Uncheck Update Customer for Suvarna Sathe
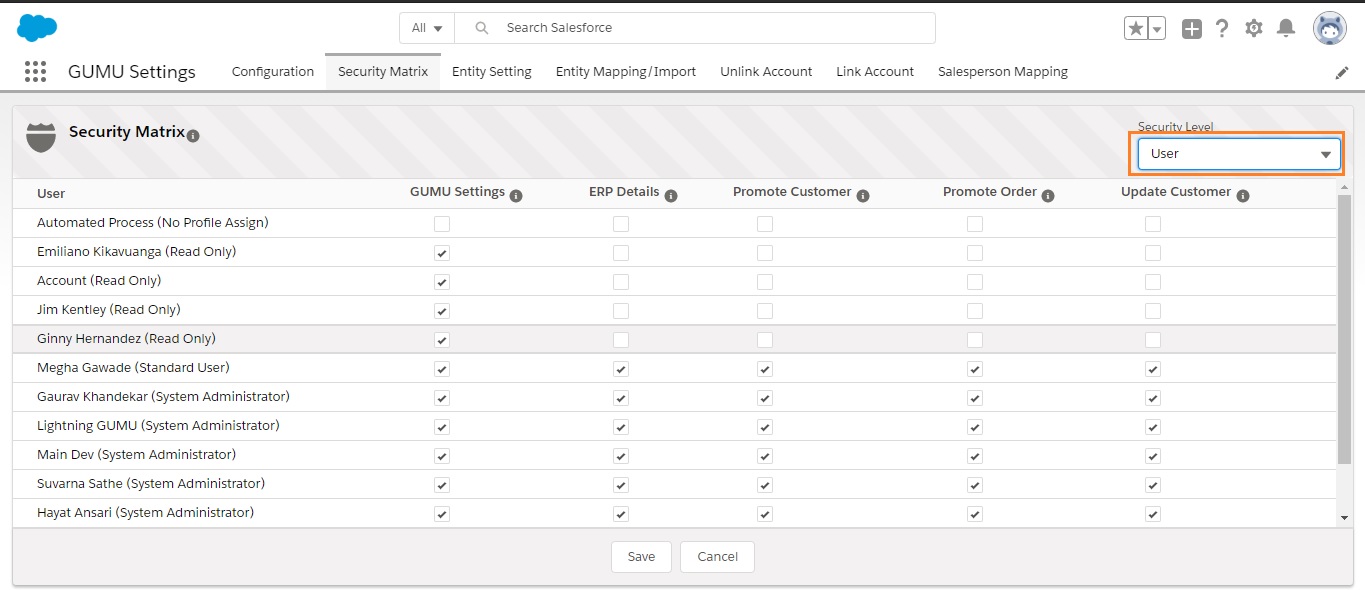 1153,485
